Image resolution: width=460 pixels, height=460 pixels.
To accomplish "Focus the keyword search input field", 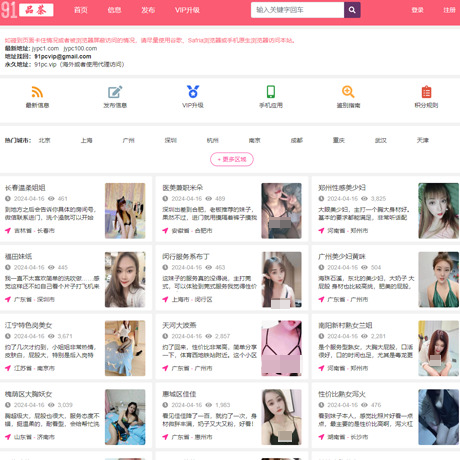I will point(297,10).
